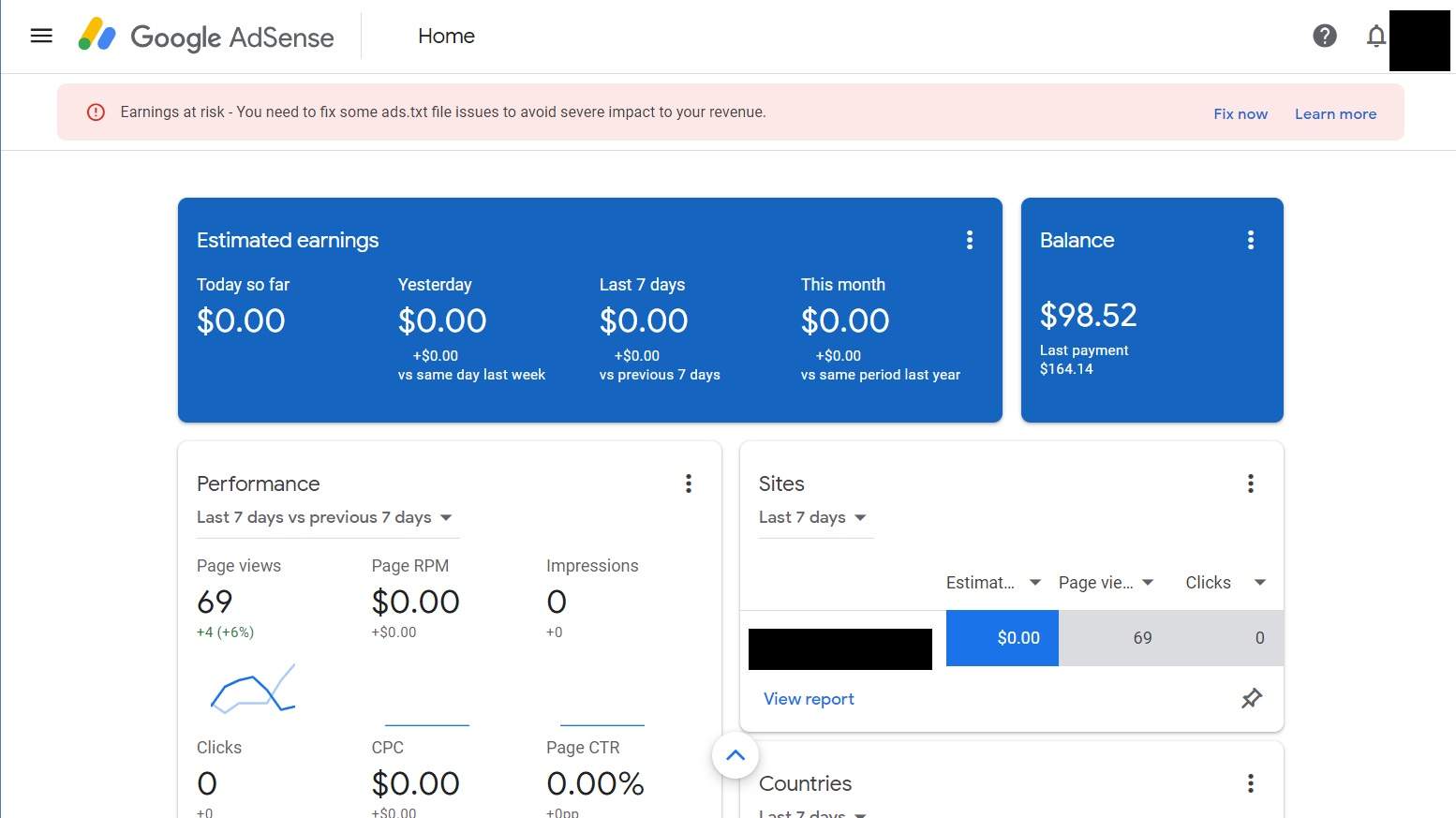Click Today so far earnings amount

pyautogui.click(x=241, y=321)
